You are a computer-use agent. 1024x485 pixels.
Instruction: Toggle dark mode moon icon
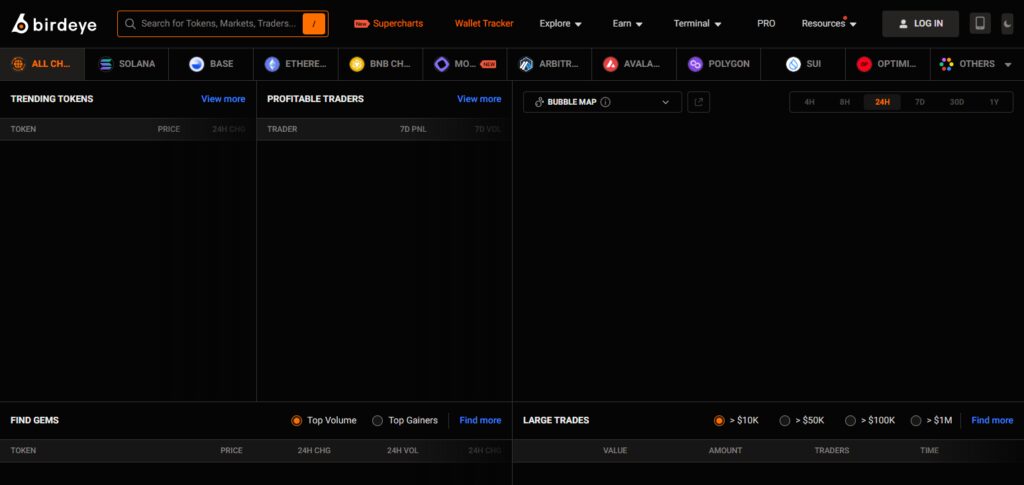pos(1007,23)
